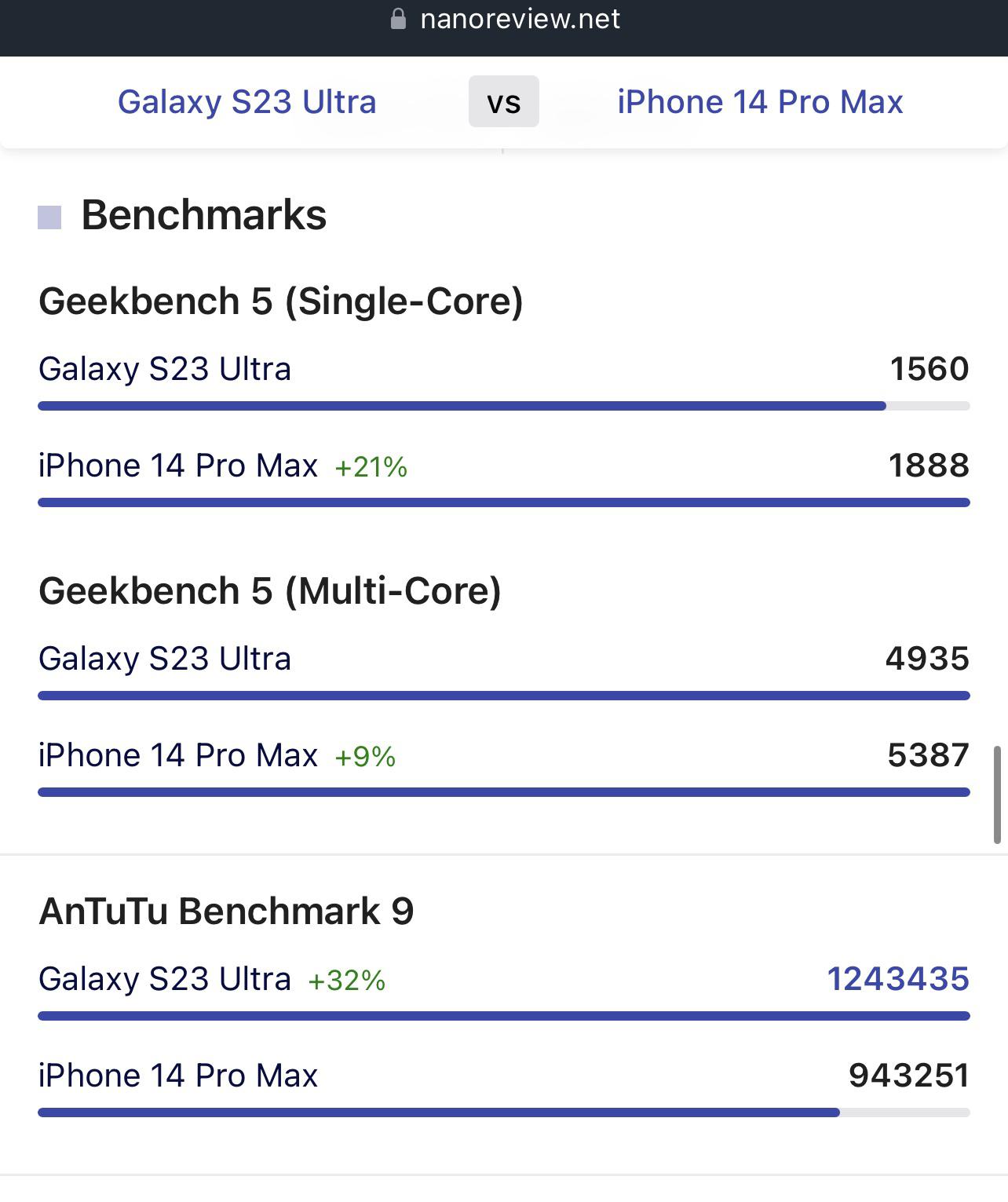Click the 'vs' button between phones
Image resolution: width=1008 pixels, height=1202 pixels.
pyautogui.click(x=503, y=102)
